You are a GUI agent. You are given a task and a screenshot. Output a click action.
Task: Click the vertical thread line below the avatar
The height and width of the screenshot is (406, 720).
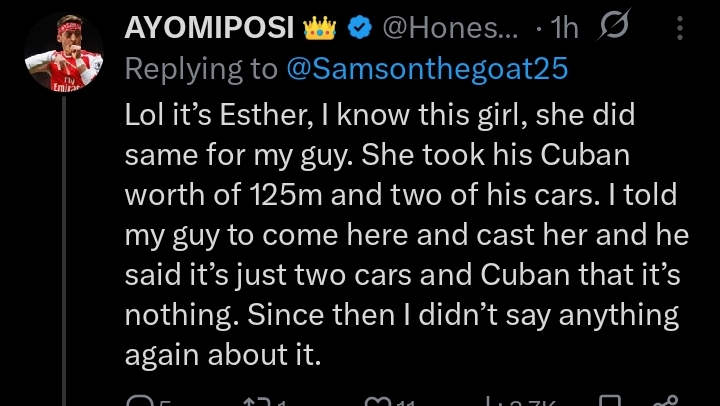66,250
